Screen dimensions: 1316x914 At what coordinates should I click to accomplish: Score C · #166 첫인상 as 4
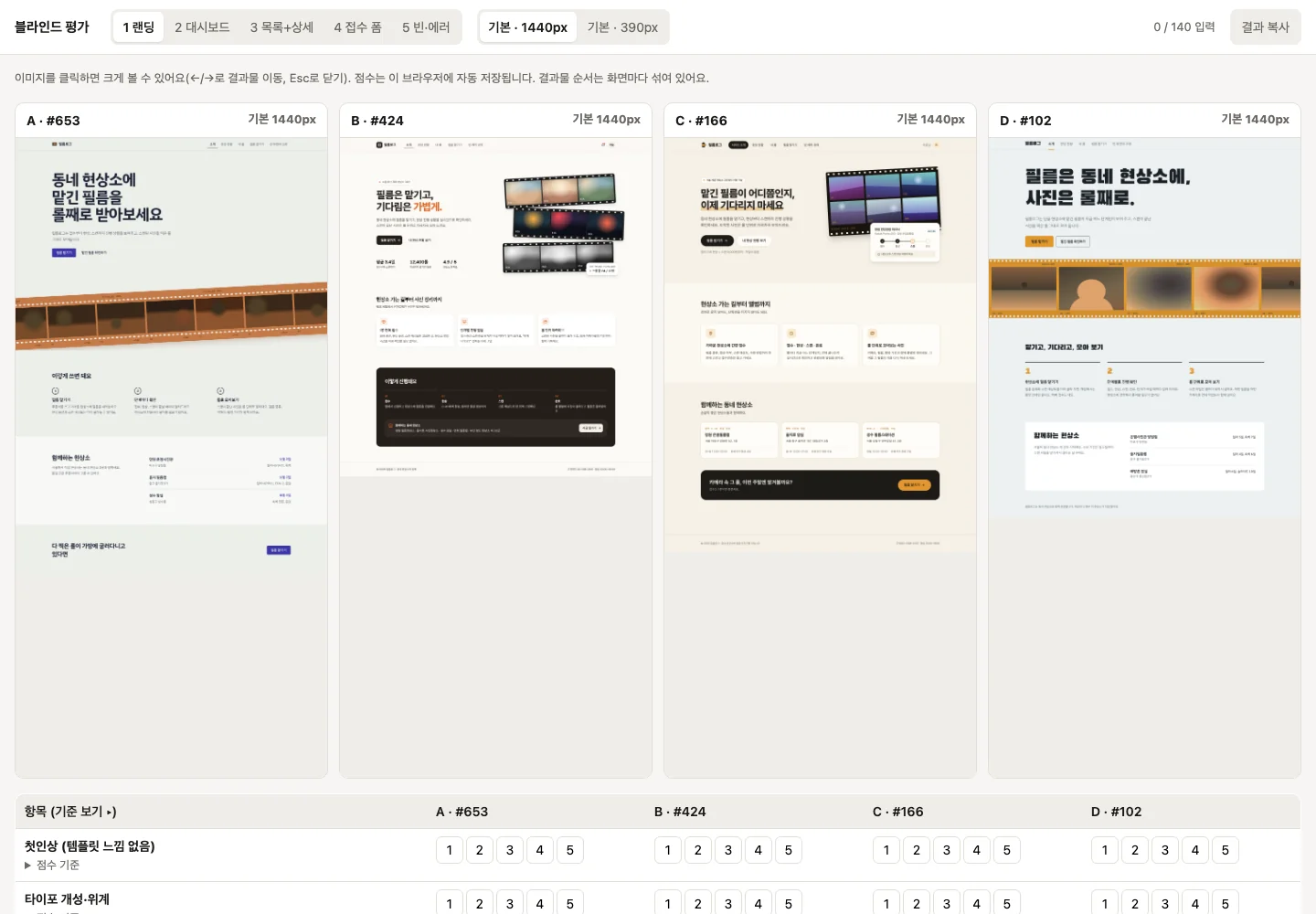(977, 850)
